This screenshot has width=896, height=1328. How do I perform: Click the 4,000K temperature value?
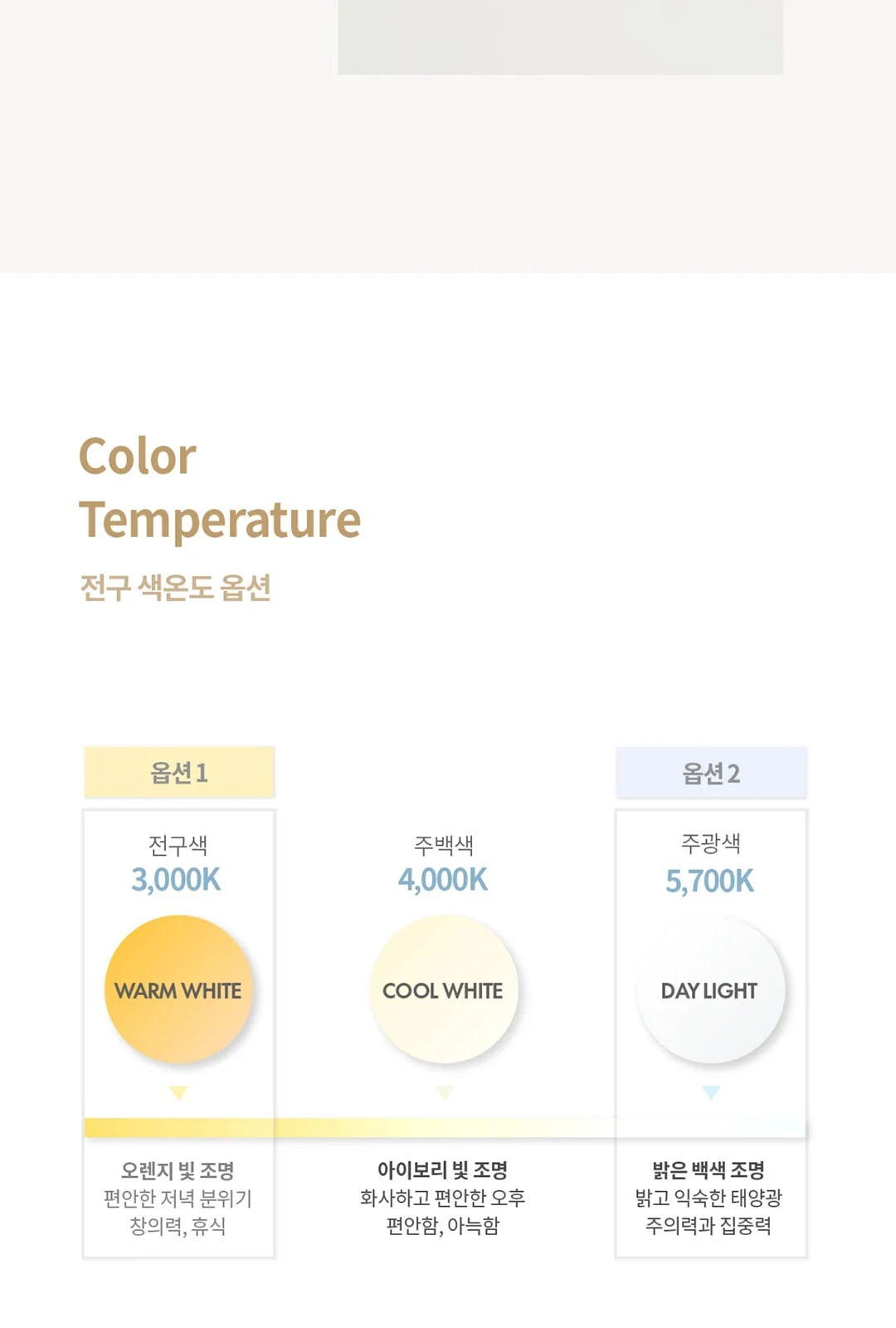pyautogui.click(x=443, y=880)
